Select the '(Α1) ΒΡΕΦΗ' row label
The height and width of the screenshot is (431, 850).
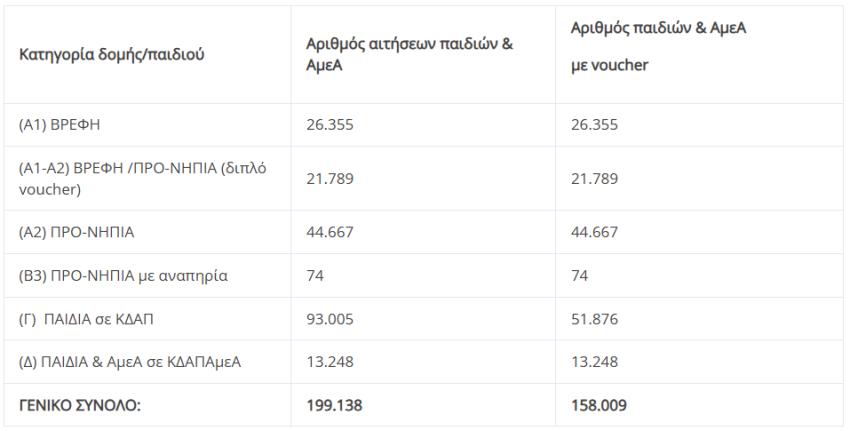point(60,125)
